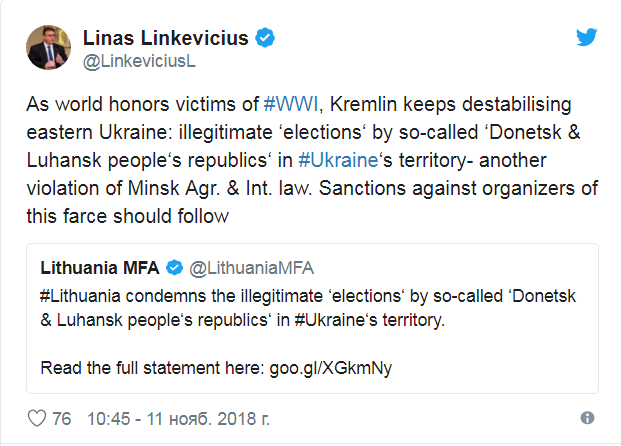This screenshot has width=621, height=446.
Task: Open the Lithuania MFA account name
Action: coord(99,268)
